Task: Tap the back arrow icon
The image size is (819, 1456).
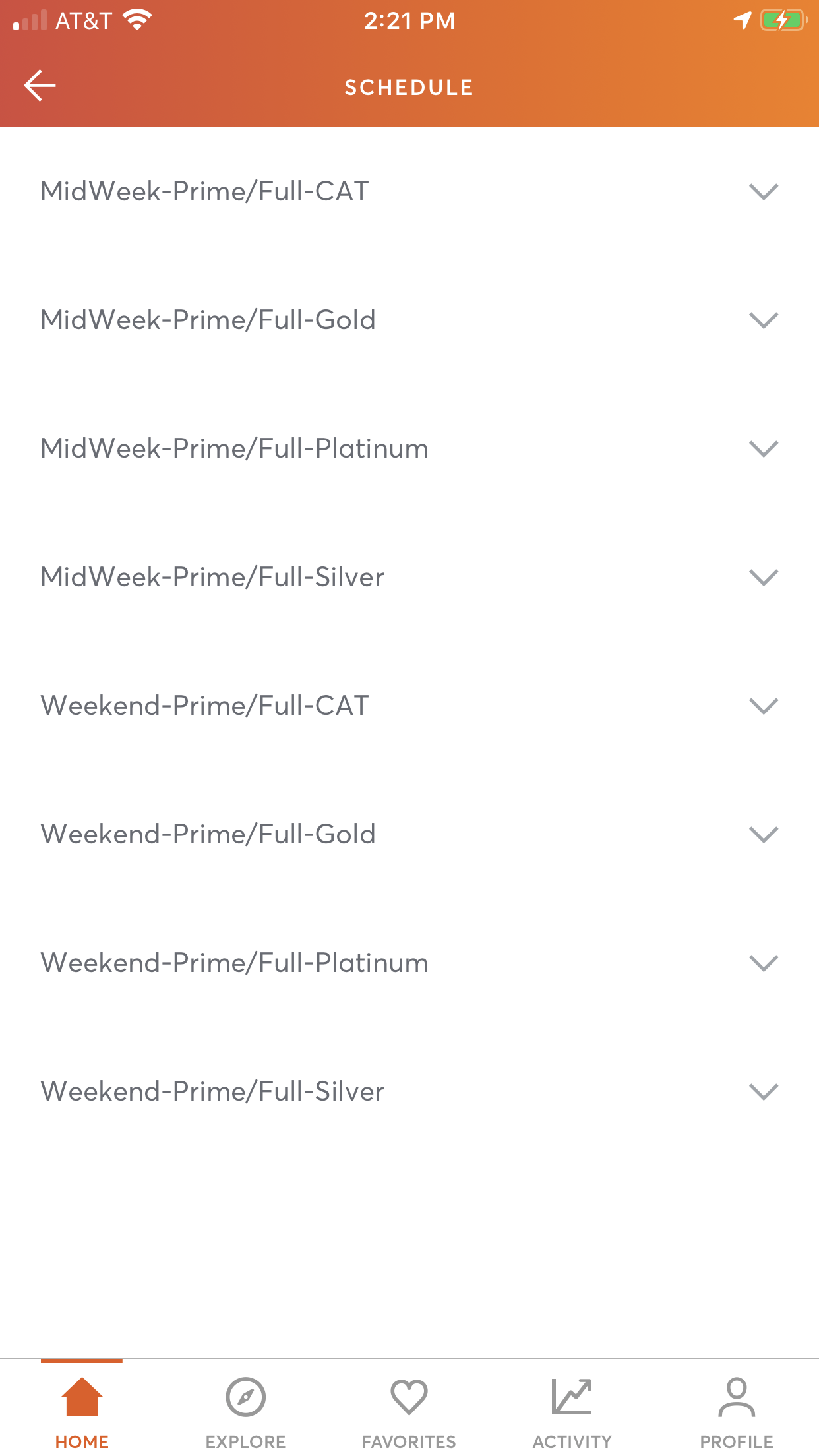Action: [40, 86]
